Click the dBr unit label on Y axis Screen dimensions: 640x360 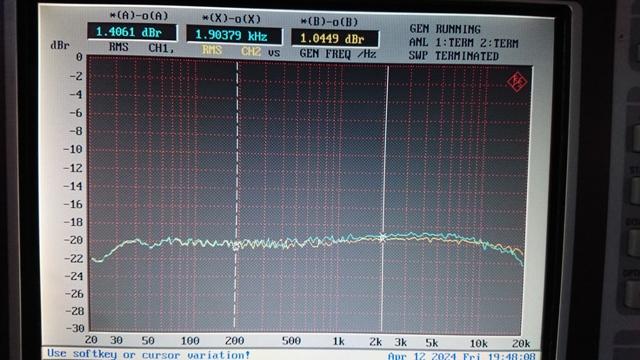click(x=60, y=45)
